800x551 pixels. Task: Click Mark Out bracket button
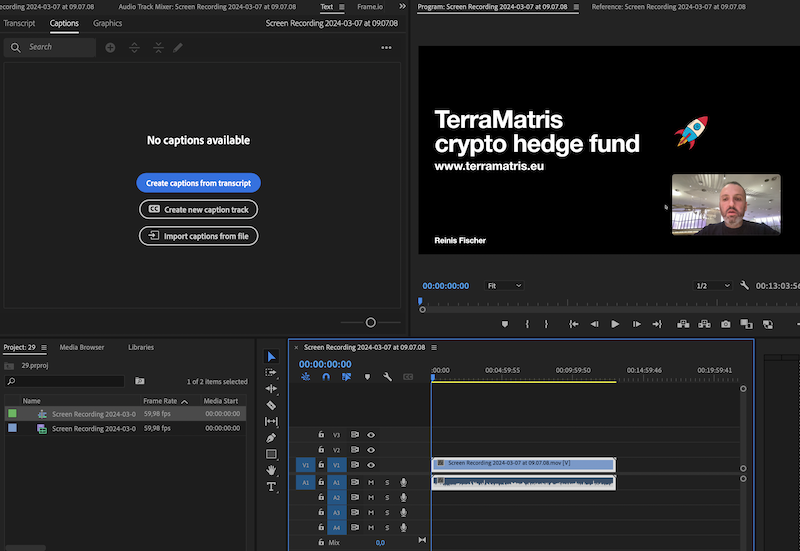pyautogui.click(x=546, y=324)
